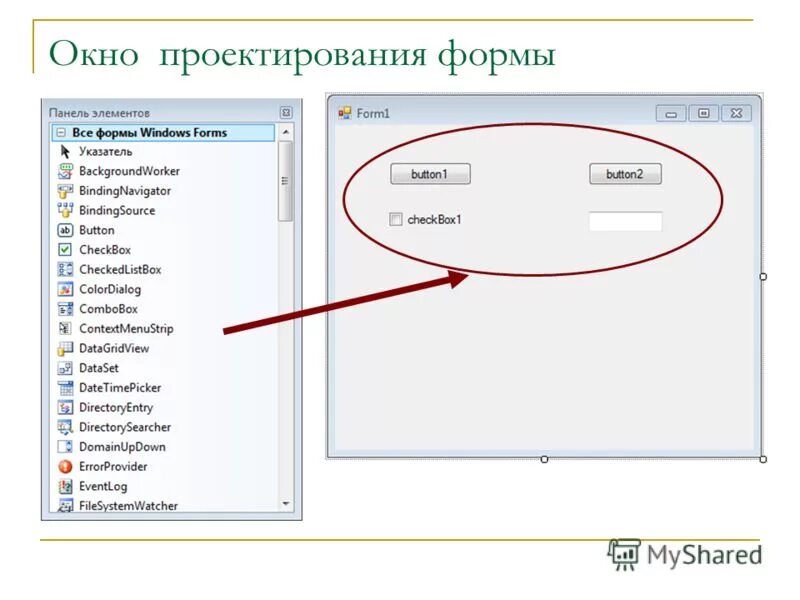Select the DataGridView text label
The width and height of the screenshot is (800, 600).
tap(114, 348)
